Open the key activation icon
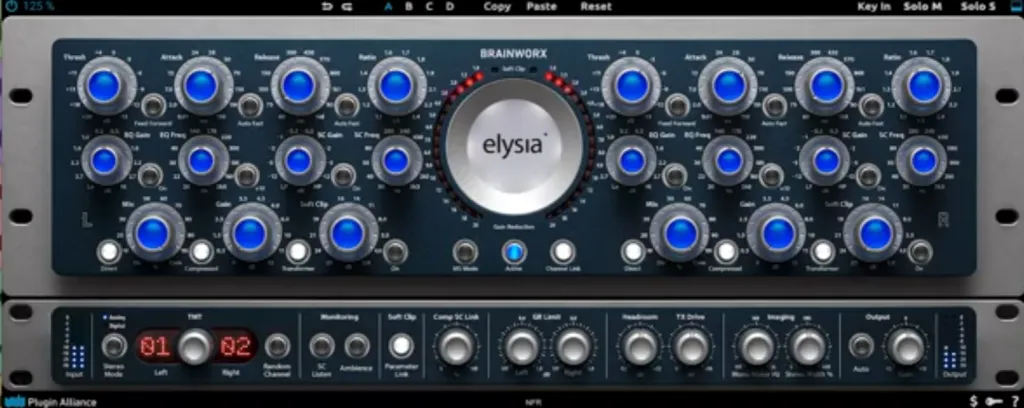This screenshot has height=408, width=1024. click(x=993, y=401)
